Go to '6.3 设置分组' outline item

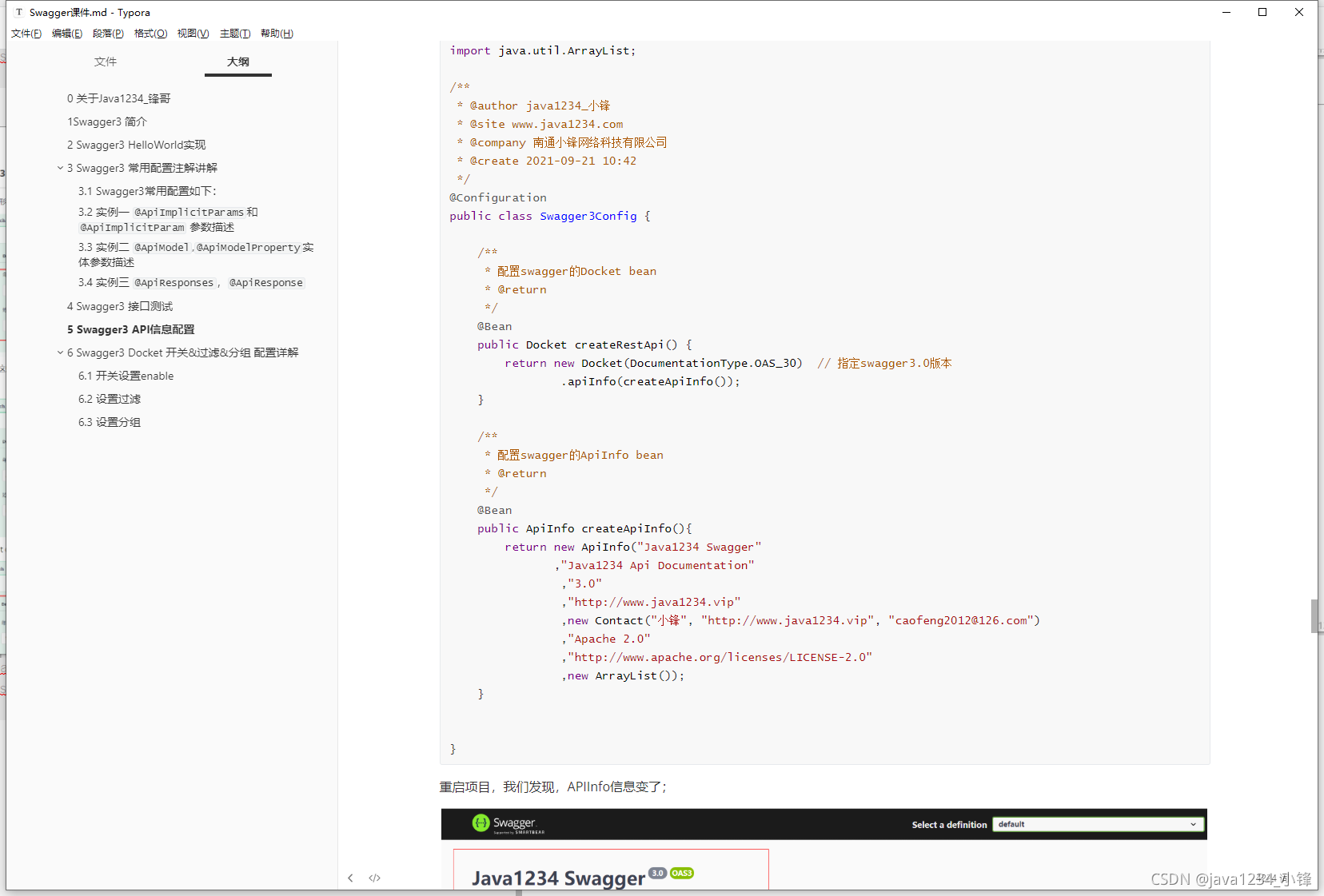(110, 422)
